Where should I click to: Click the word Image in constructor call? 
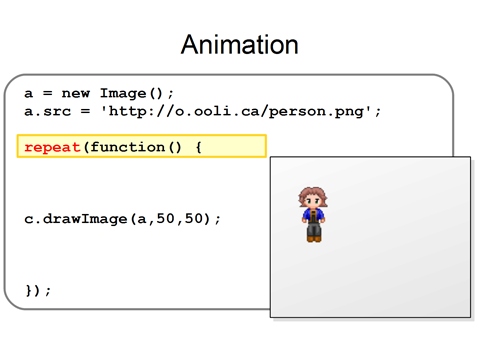click(x=123, y=93)
